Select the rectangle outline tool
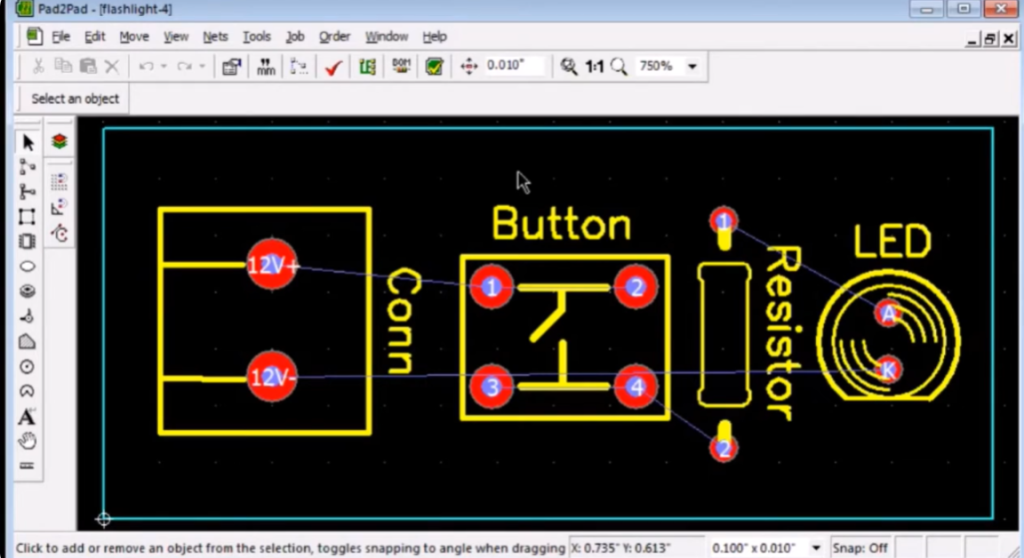Viewport: 1024px width, 558px height. coord(27,216)
